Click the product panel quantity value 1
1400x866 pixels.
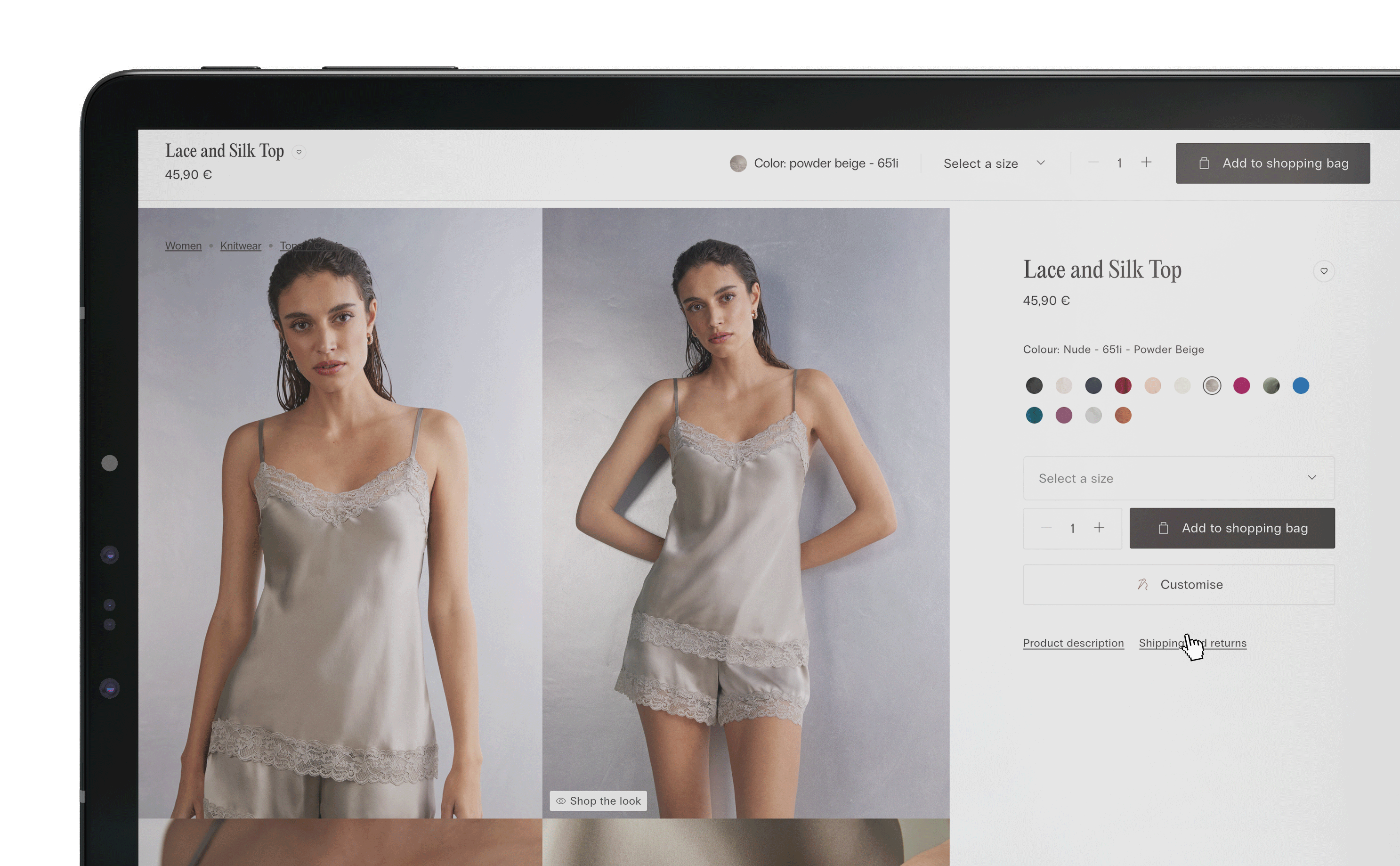point(1072,528)
